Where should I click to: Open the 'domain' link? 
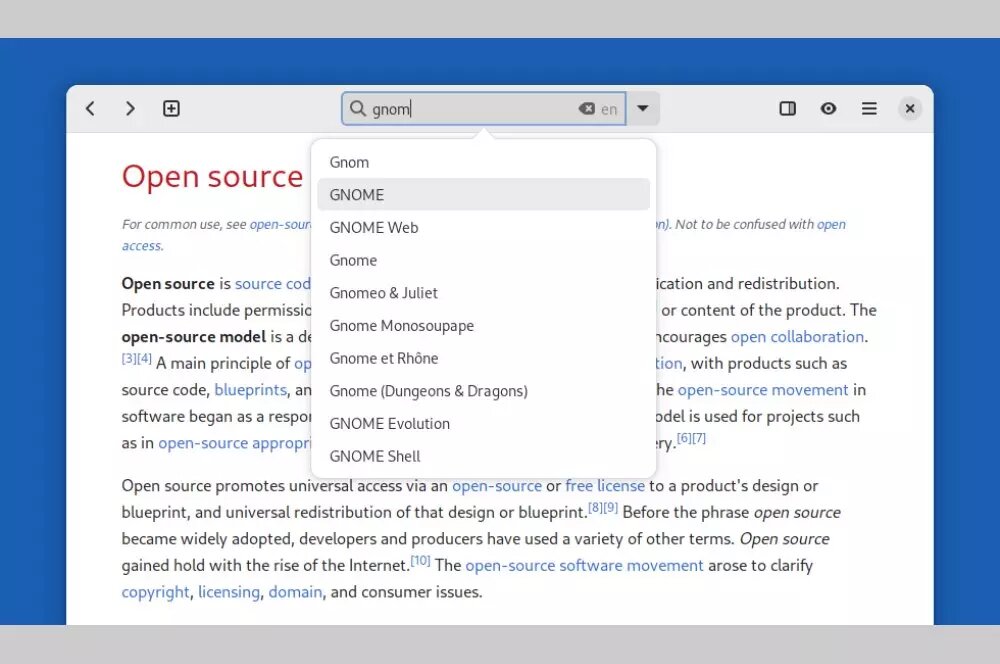coord(295,593)
